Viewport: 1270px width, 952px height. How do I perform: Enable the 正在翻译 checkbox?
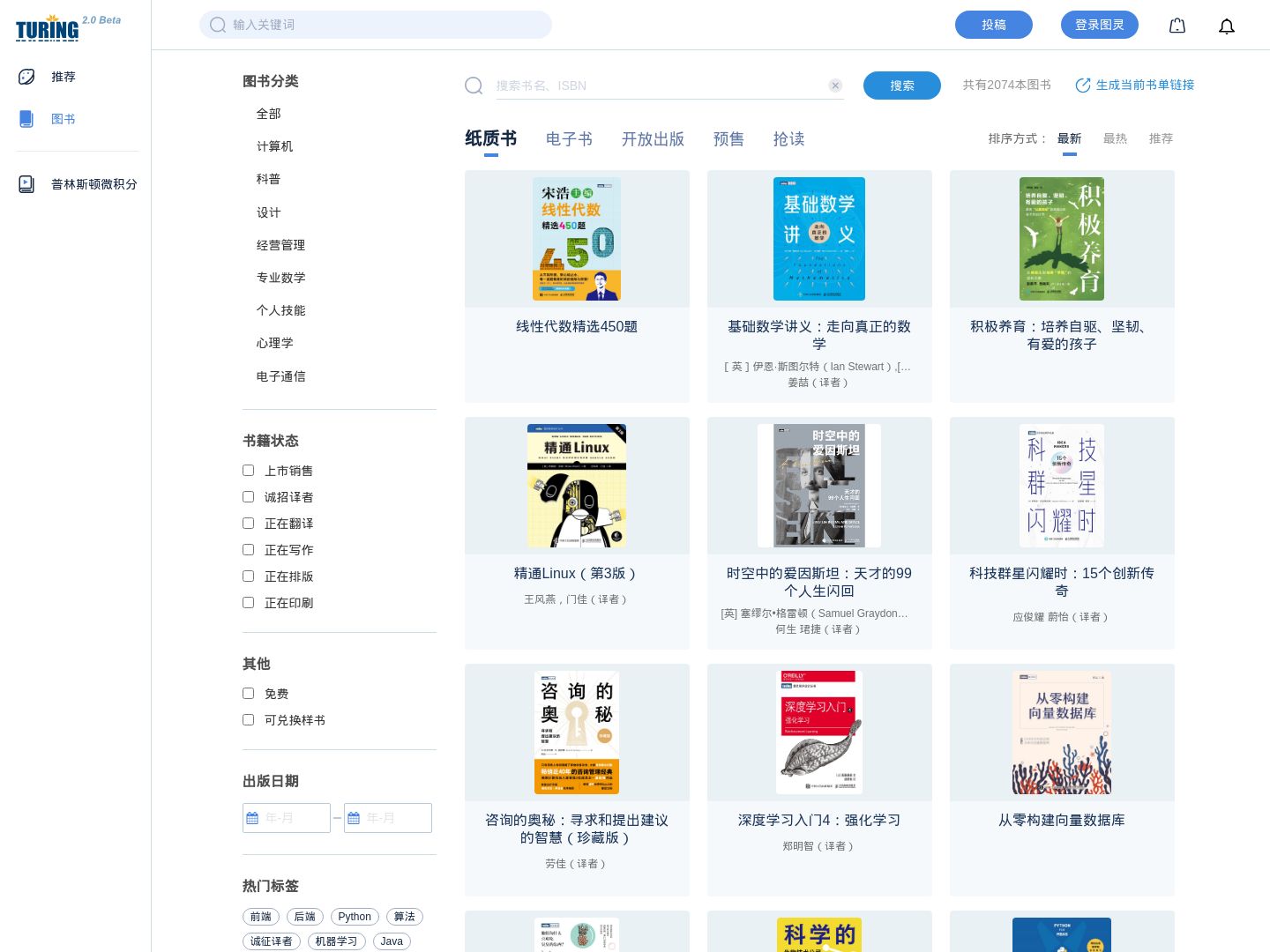tap(249, 524)
